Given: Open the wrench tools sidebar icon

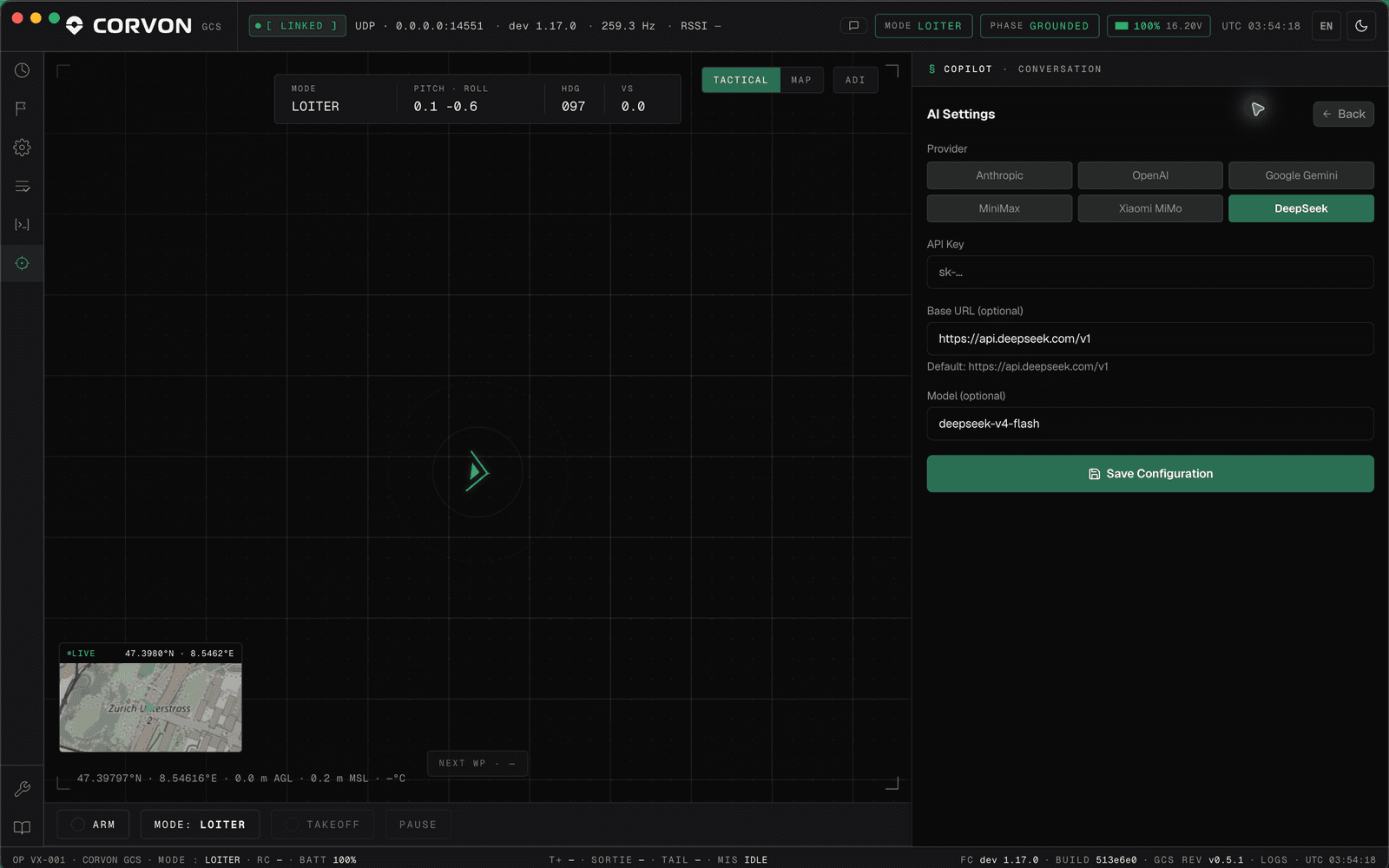Looking at the screenshot, I should tap(22, 789).
